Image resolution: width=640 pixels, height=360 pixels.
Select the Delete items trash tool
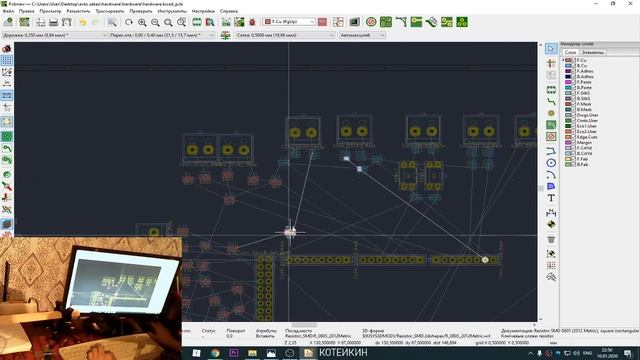coord(551,240)
